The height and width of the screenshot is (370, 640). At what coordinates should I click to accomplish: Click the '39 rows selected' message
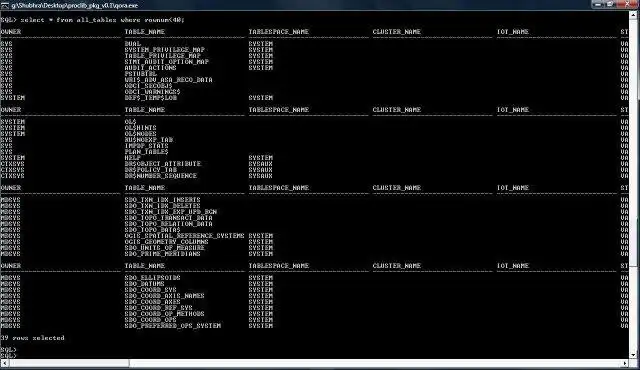point(33,338)
